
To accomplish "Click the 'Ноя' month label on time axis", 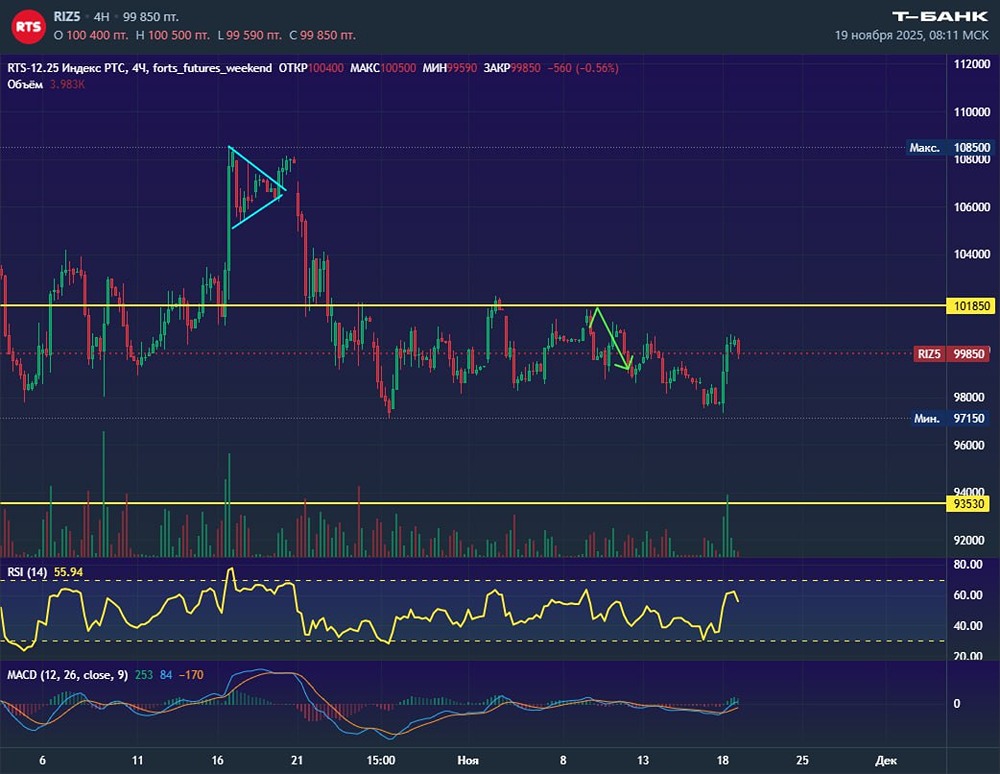I will (x=467, y=760).
